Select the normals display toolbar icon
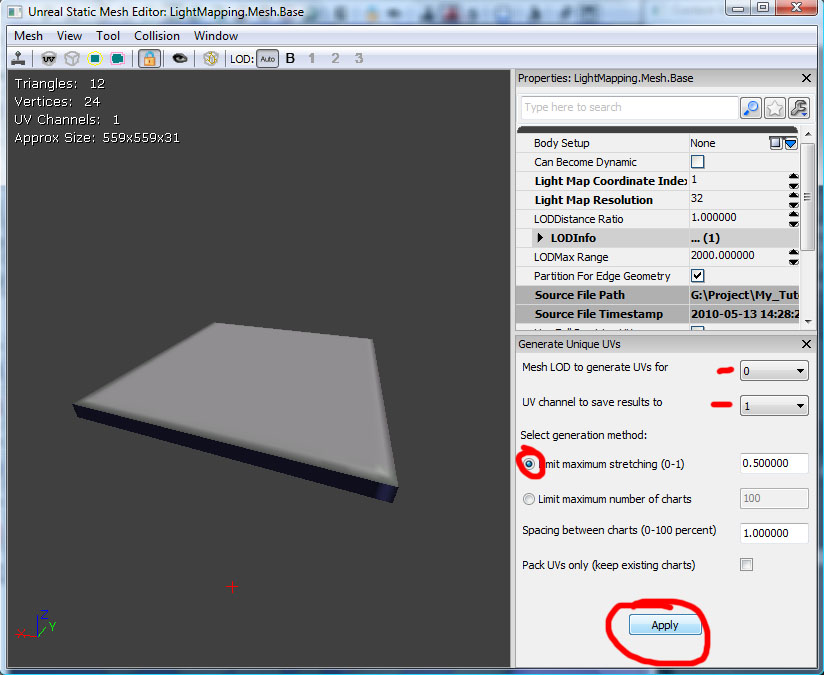The image size is (824, 675). point(211,58)
